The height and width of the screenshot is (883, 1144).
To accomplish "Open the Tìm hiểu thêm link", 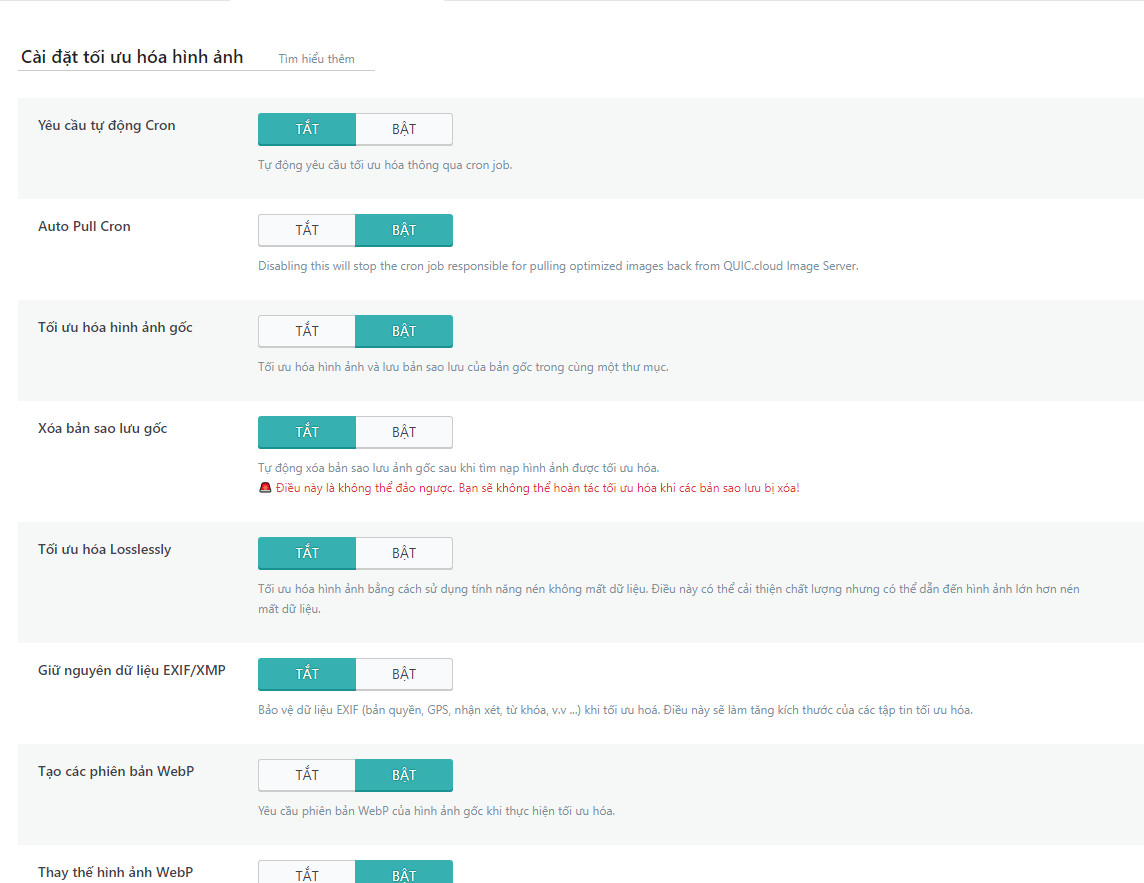I will coord(316,59).
